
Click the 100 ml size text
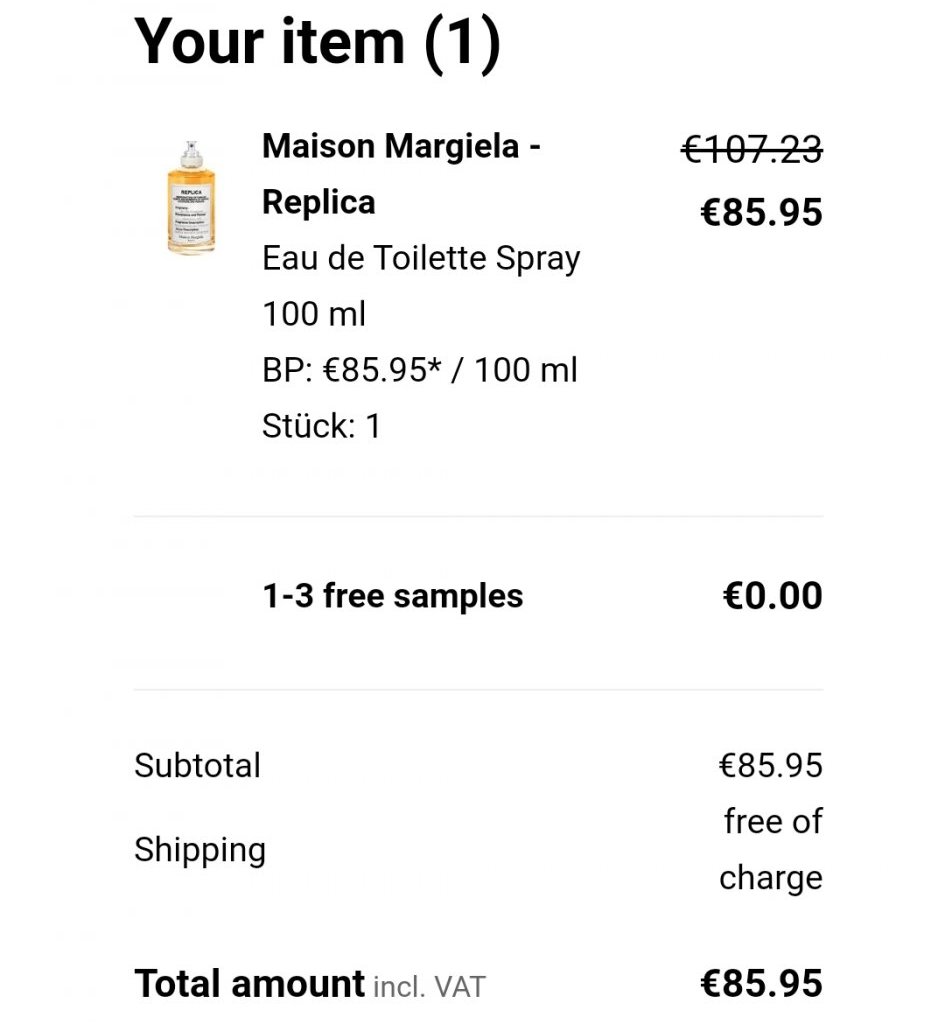click(x=314, y=314)
